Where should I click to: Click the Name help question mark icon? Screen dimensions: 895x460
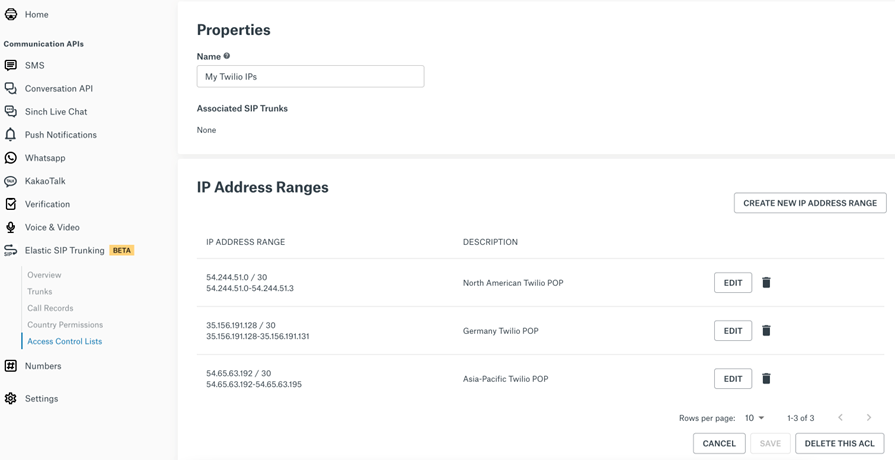point(227,56)
